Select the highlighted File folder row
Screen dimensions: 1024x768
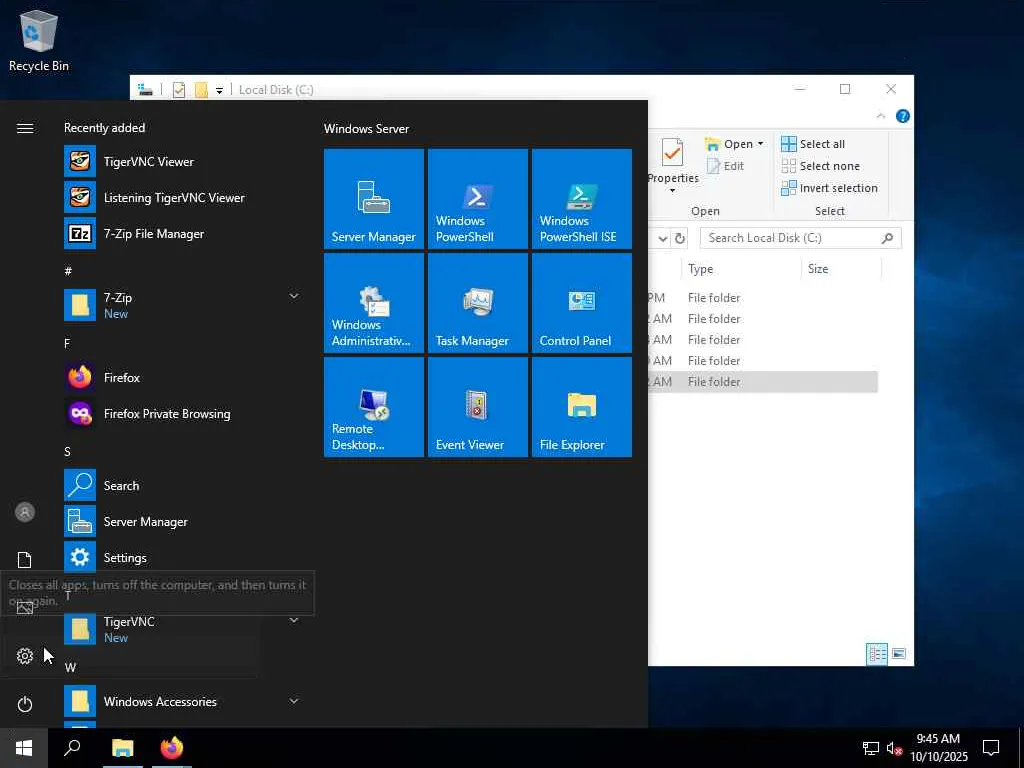tap(763, 381)
